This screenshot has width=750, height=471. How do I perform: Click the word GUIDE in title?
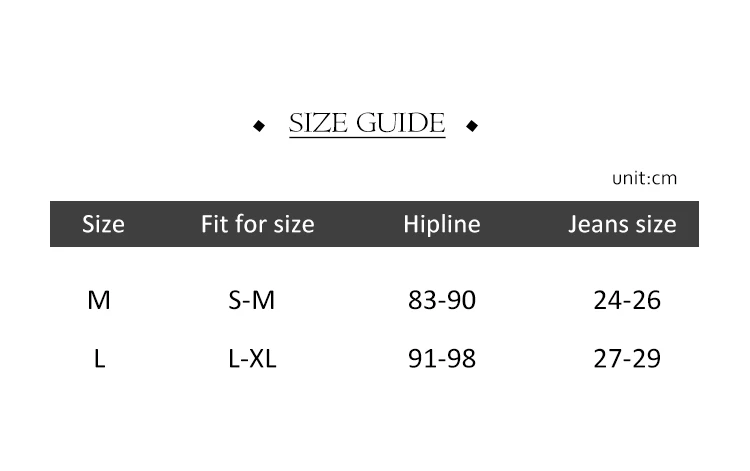(400, 124)
